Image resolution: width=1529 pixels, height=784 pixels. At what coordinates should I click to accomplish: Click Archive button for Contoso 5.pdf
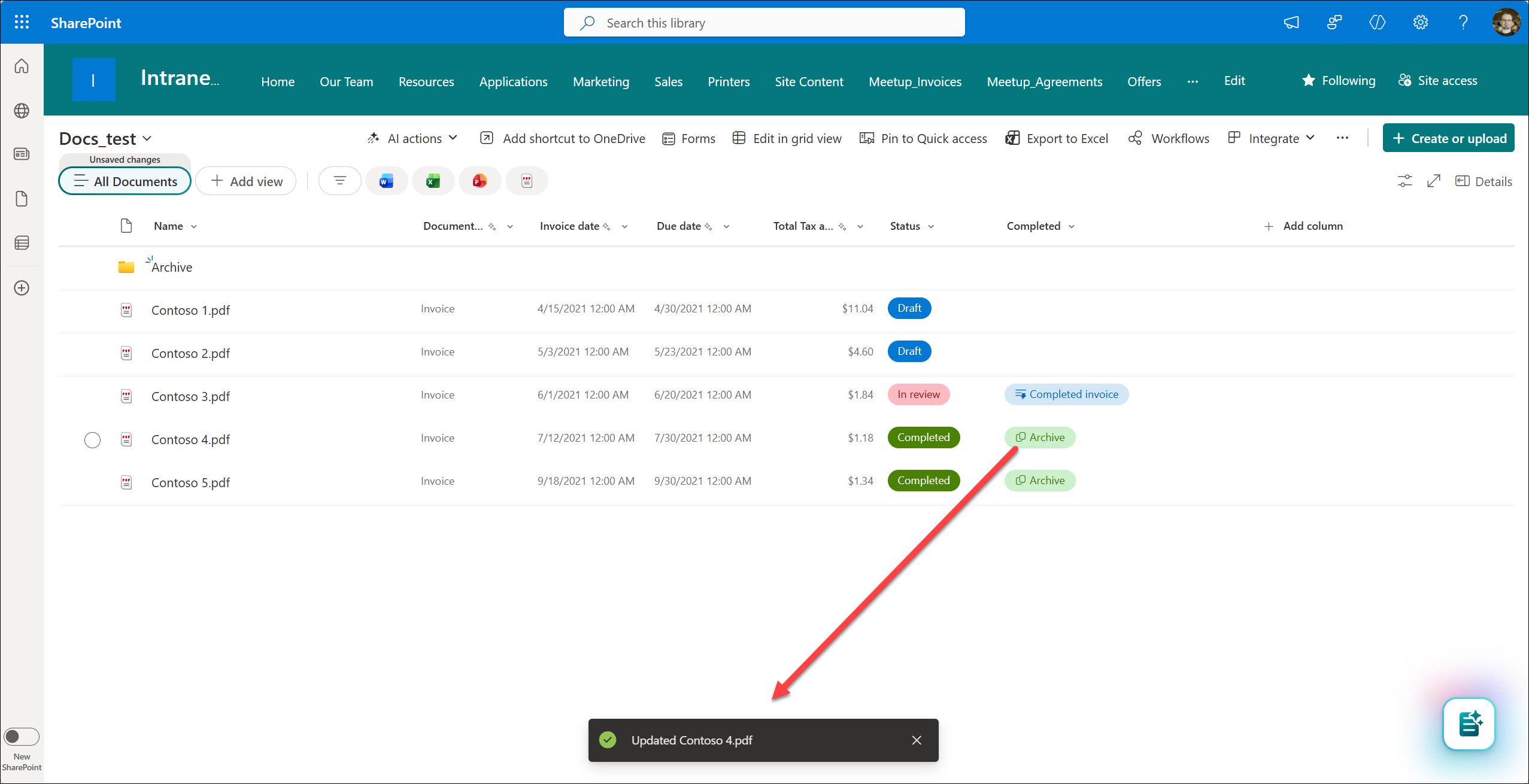1040,481
